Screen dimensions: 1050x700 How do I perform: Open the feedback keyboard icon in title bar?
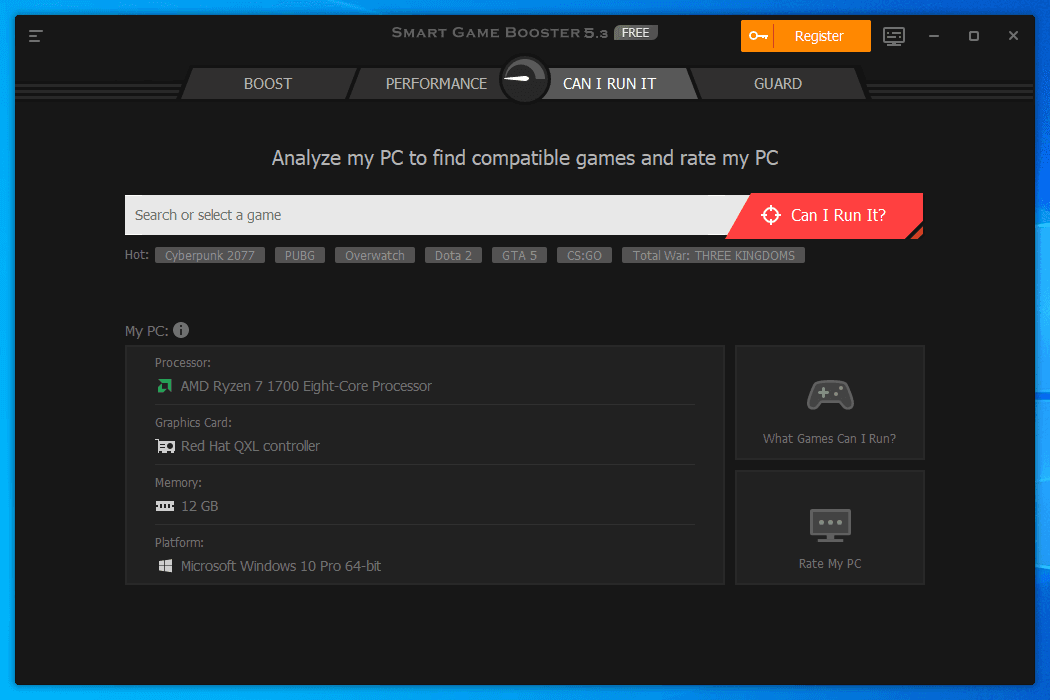click(x=894, y=36)
